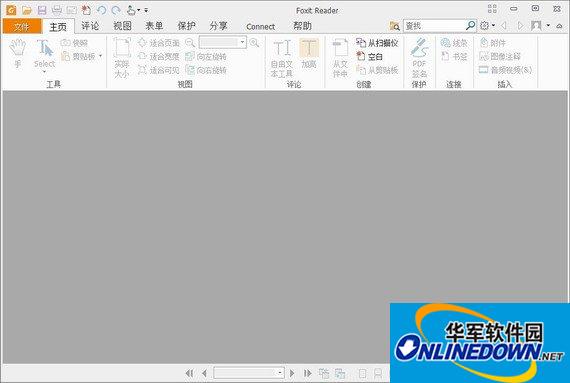This screenshot has width=570, height=383.
Task: Click the 链条 (Link) tool
Action: click(454, 43)
